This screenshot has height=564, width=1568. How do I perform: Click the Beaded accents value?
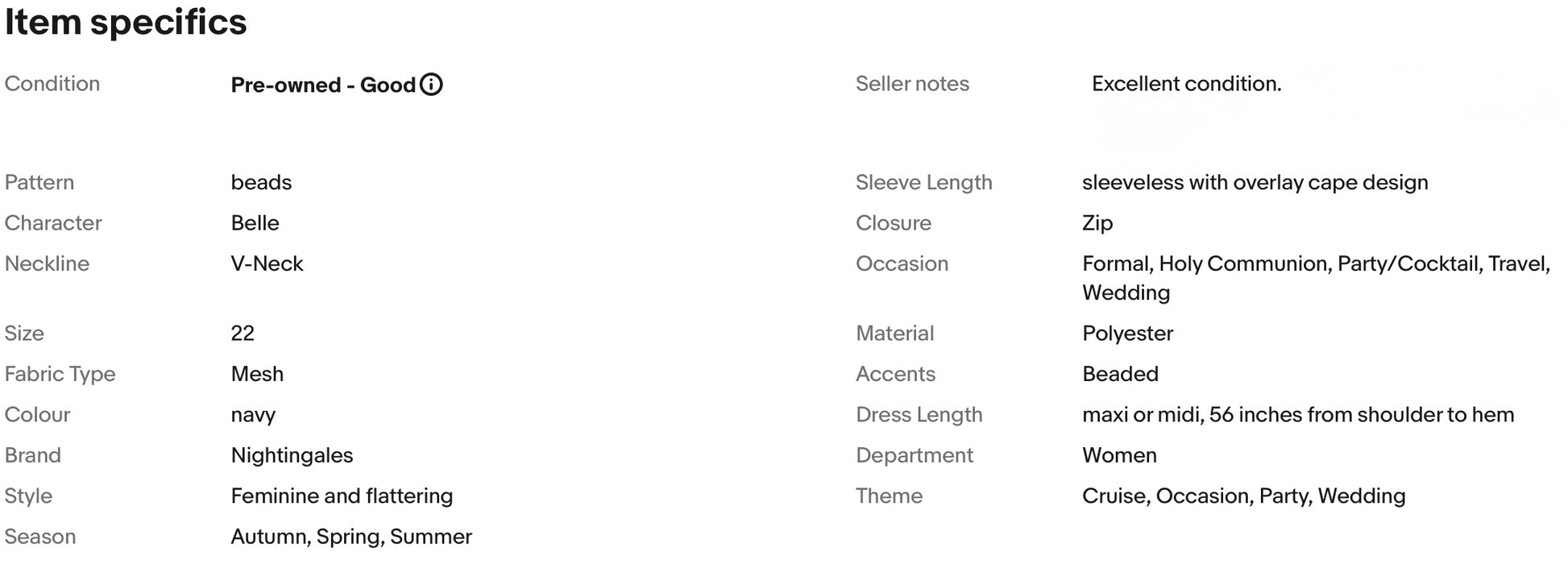1120,374
